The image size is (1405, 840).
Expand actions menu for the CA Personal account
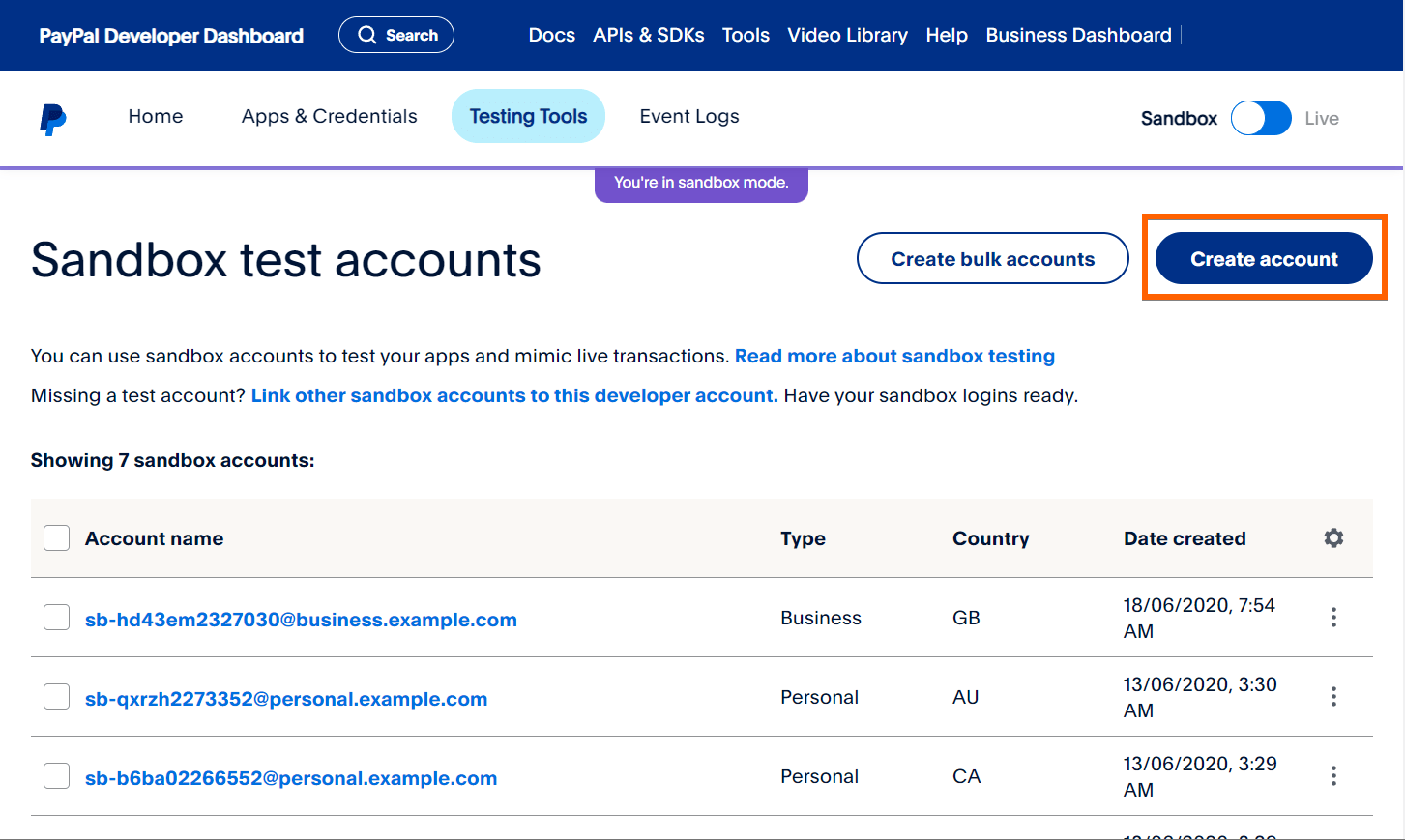[1333, 776]
